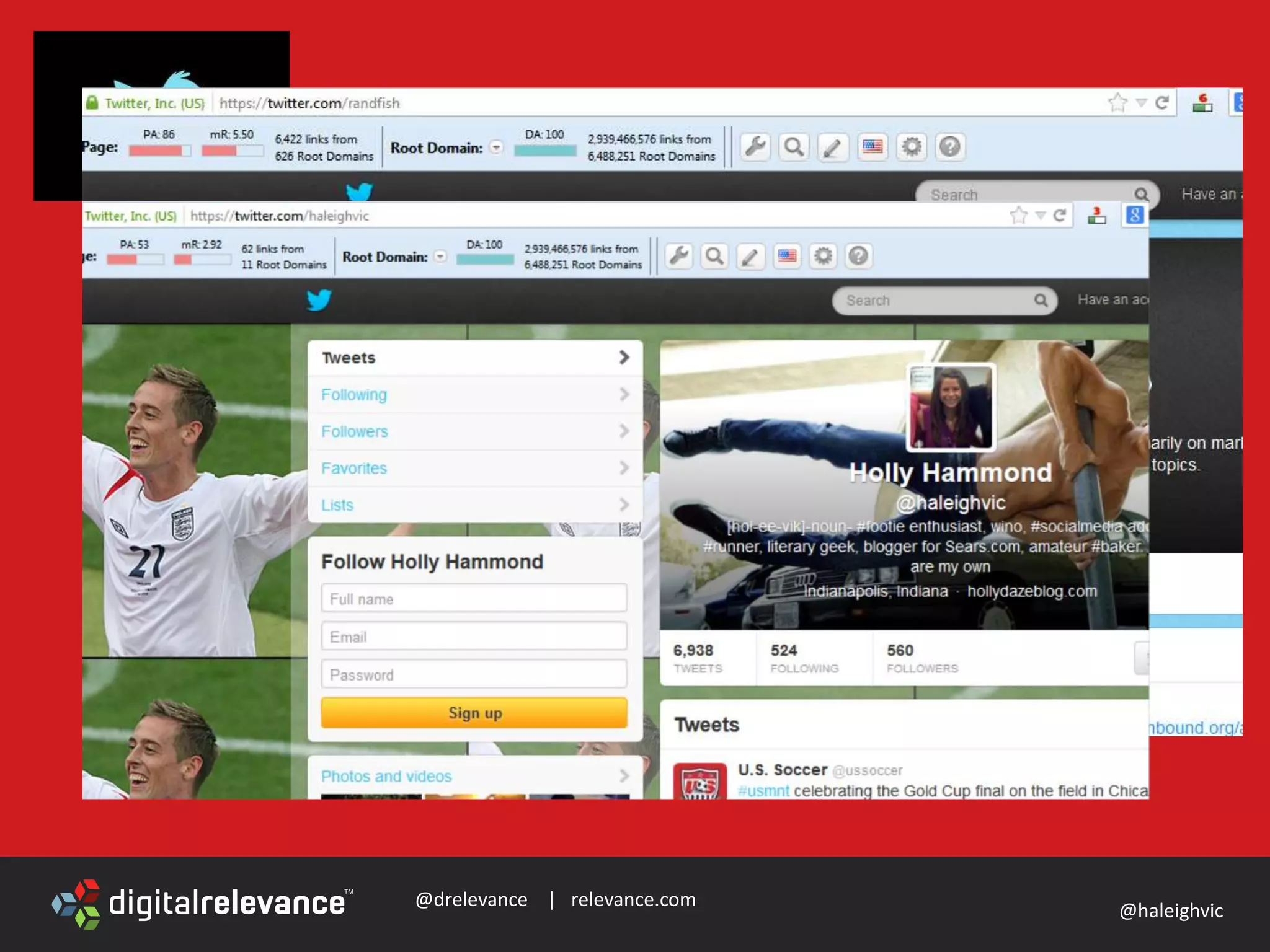1270x952 pixels.
Task: Bookmark the randfish page with the star
Action: pyautogui.click(x=1117, y=102)
